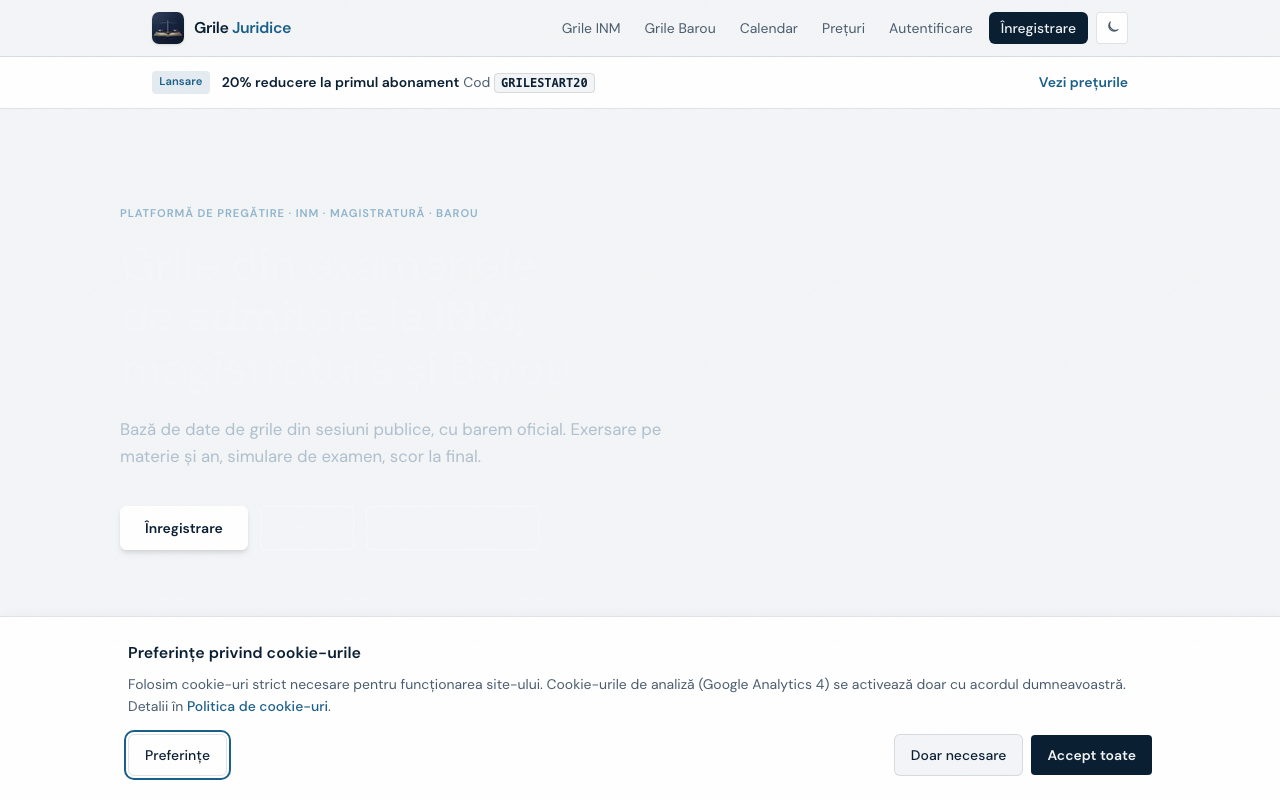Go to the Calendar page
The height and width of the screenshot is (800, 1280).
(769, 28)
